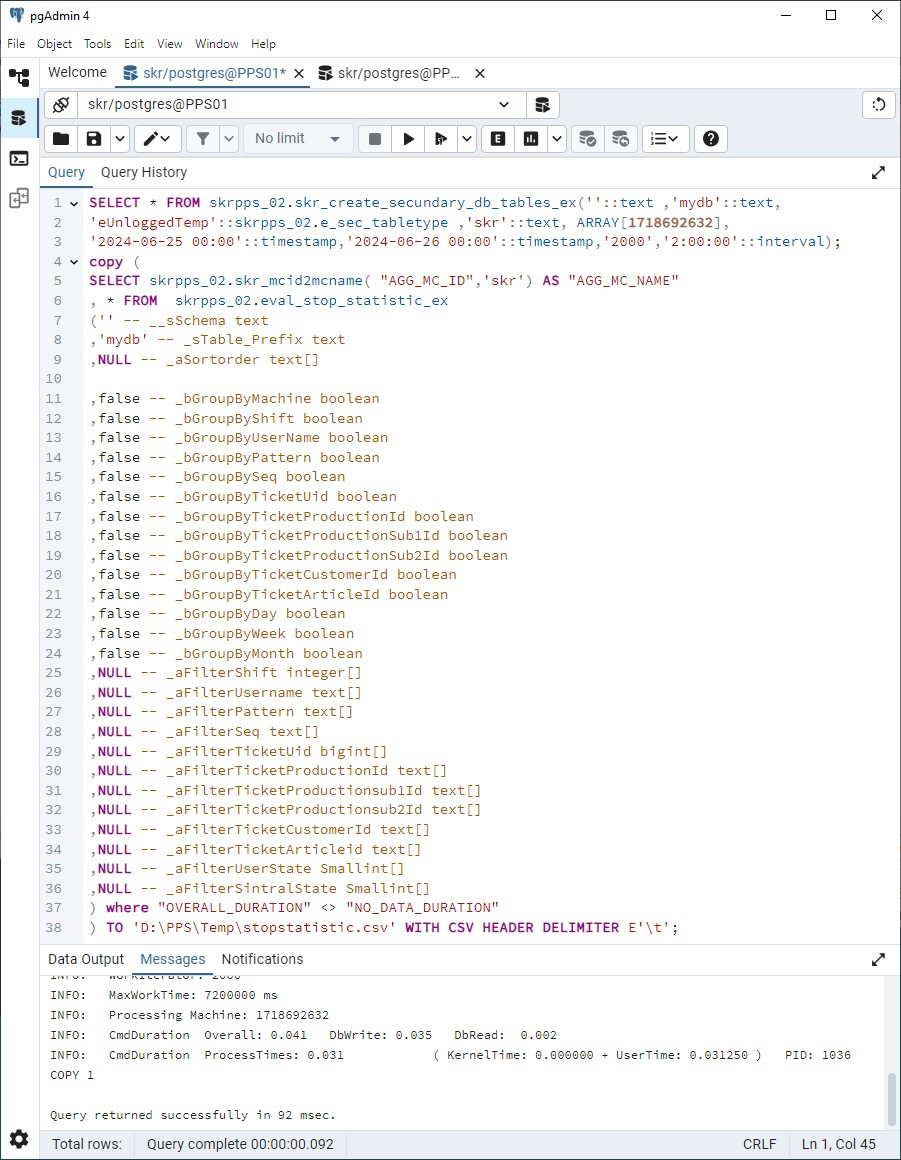The height and width of the screenshot is (1160, 901).
Task: Open the save options dropdown arrow
Action: 120,138
